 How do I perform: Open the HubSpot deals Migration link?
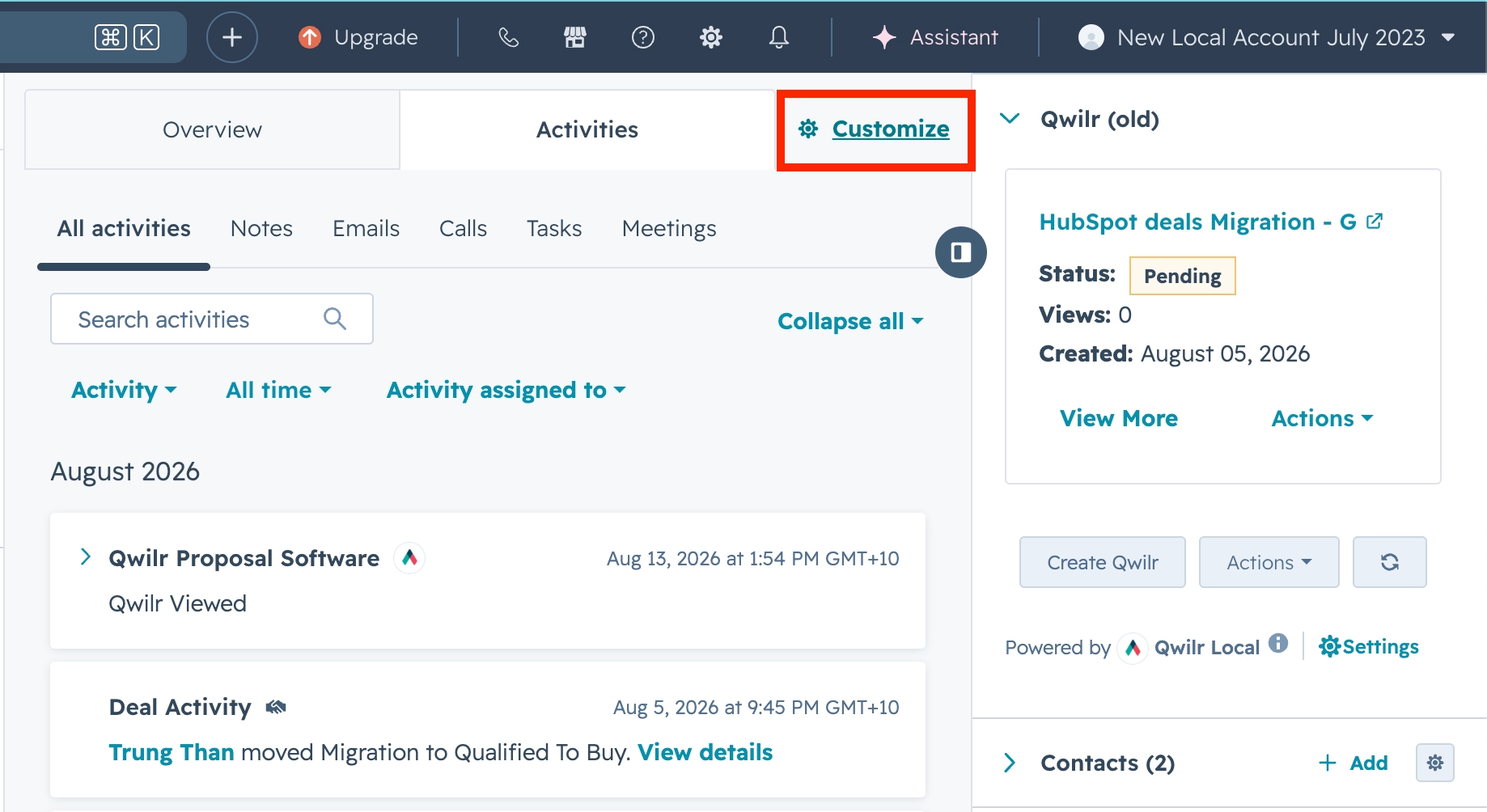coord(1197,222)
